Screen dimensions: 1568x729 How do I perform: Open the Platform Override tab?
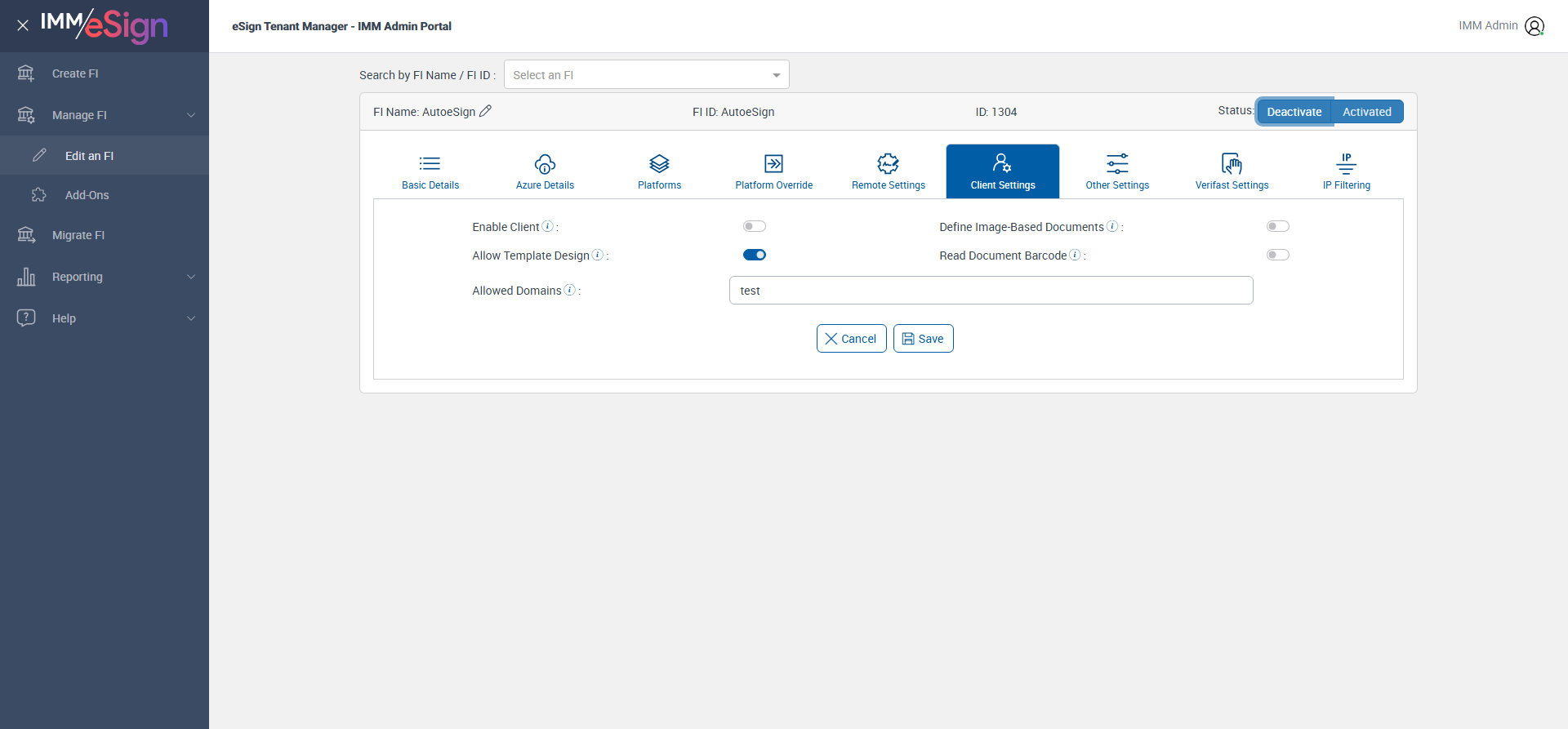coord(774,171)
